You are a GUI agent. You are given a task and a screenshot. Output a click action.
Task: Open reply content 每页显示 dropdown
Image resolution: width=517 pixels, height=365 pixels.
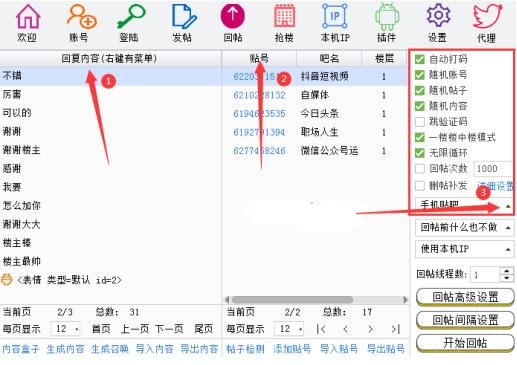pos(65,329)
